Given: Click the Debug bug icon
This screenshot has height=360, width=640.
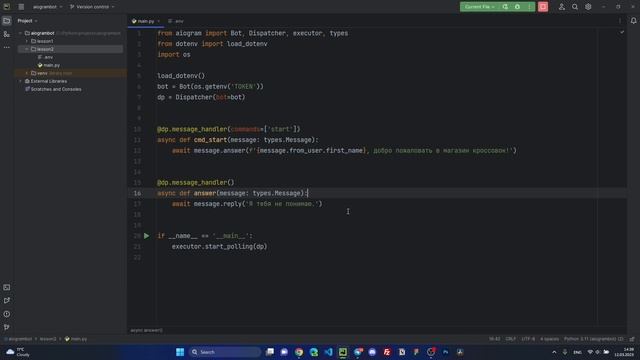Looking at the screenshot, I should [x=517, y=7].
